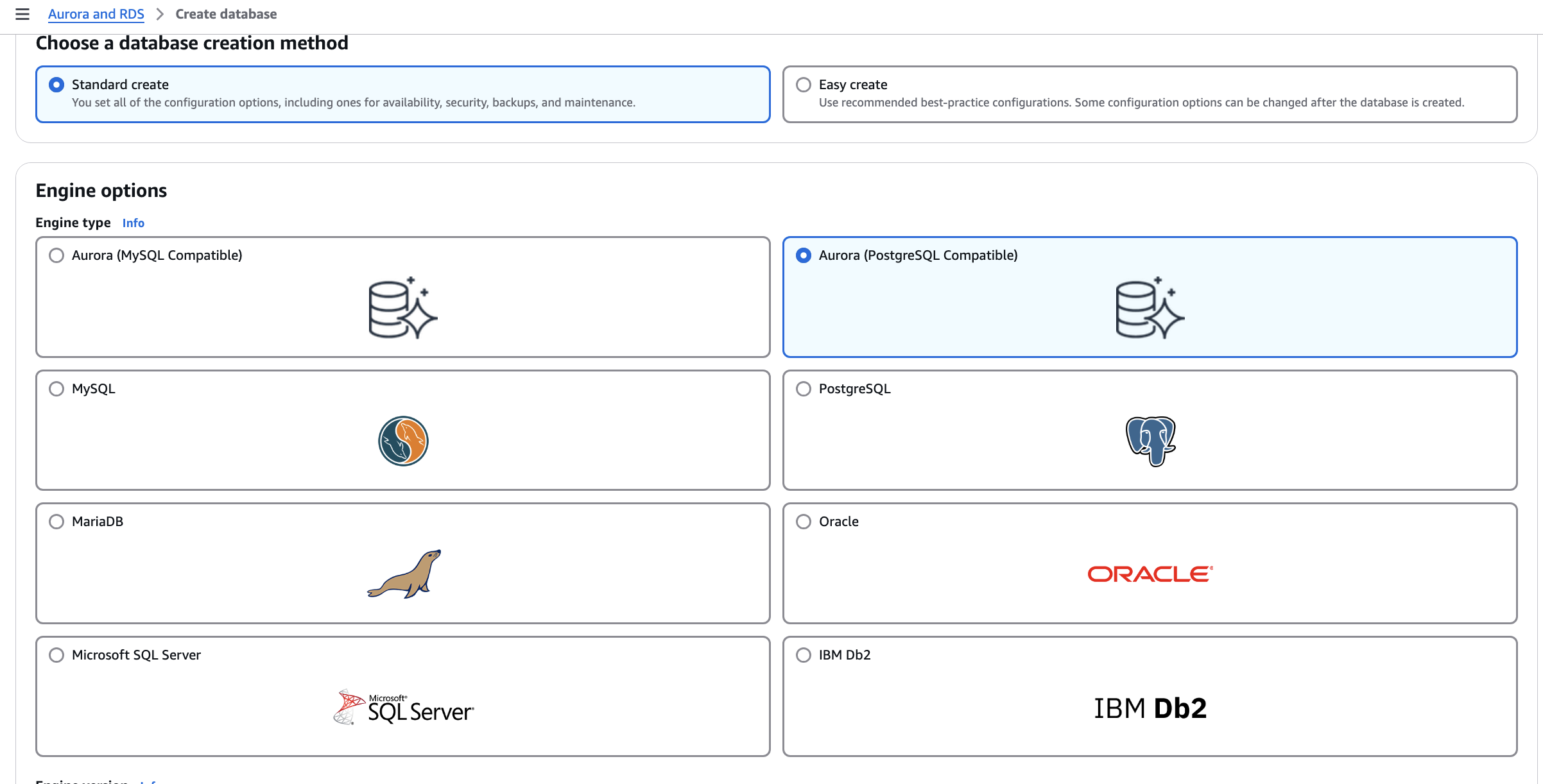Viewport: 1543px width, 784px height.
Task: Select the Oracle engine radio button
Action: [804, 522]
